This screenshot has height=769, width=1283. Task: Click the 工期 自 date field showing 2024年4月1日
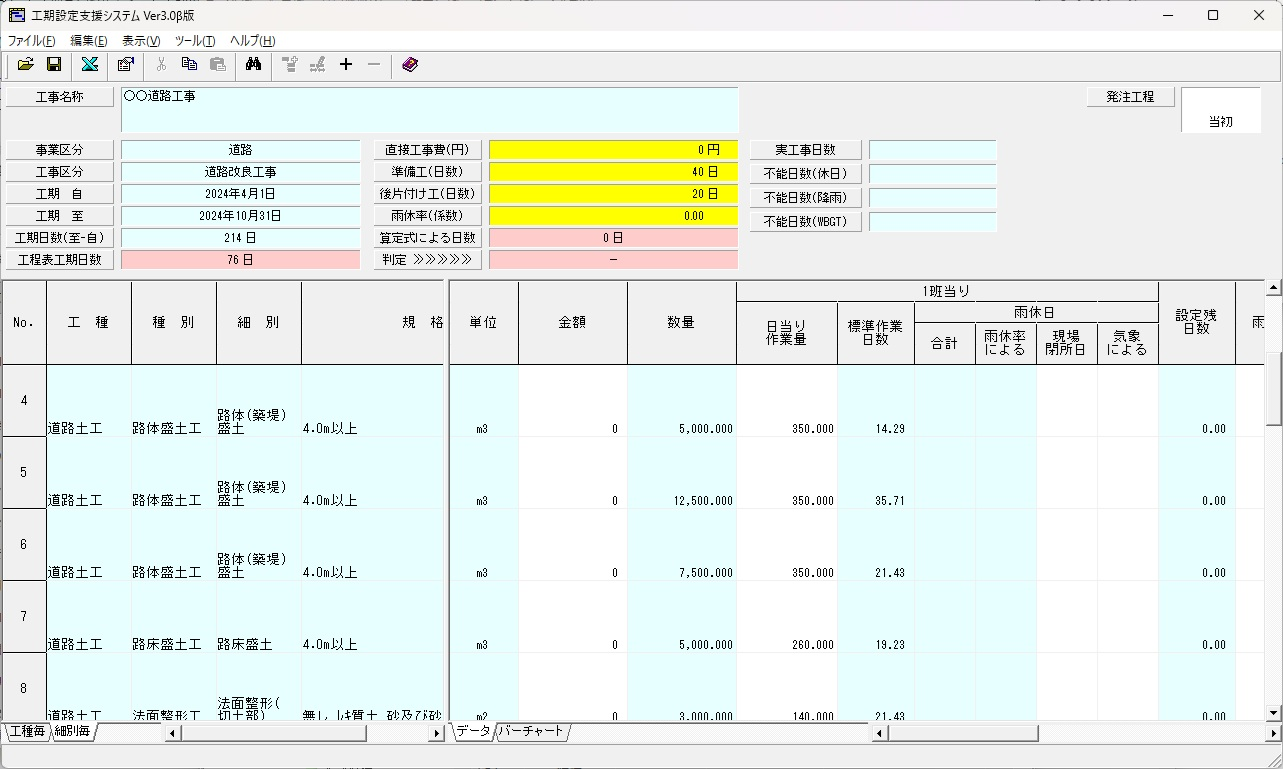(240, 194)
